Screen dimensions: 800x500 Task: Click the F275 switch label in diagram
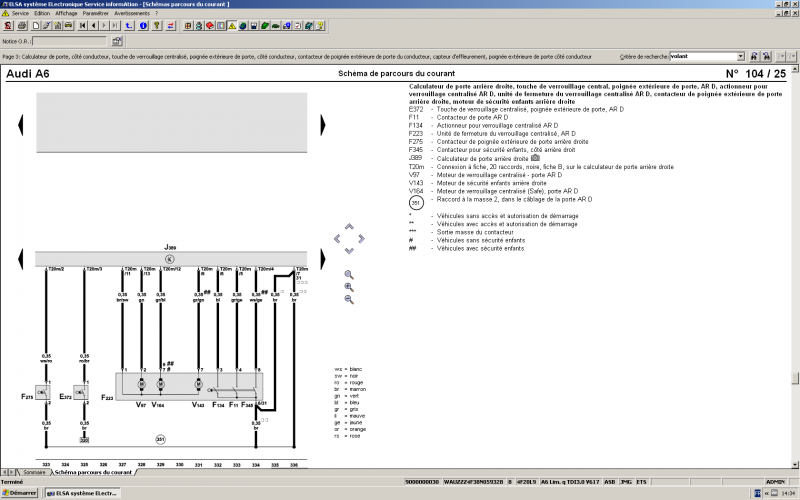coord(27,396)
